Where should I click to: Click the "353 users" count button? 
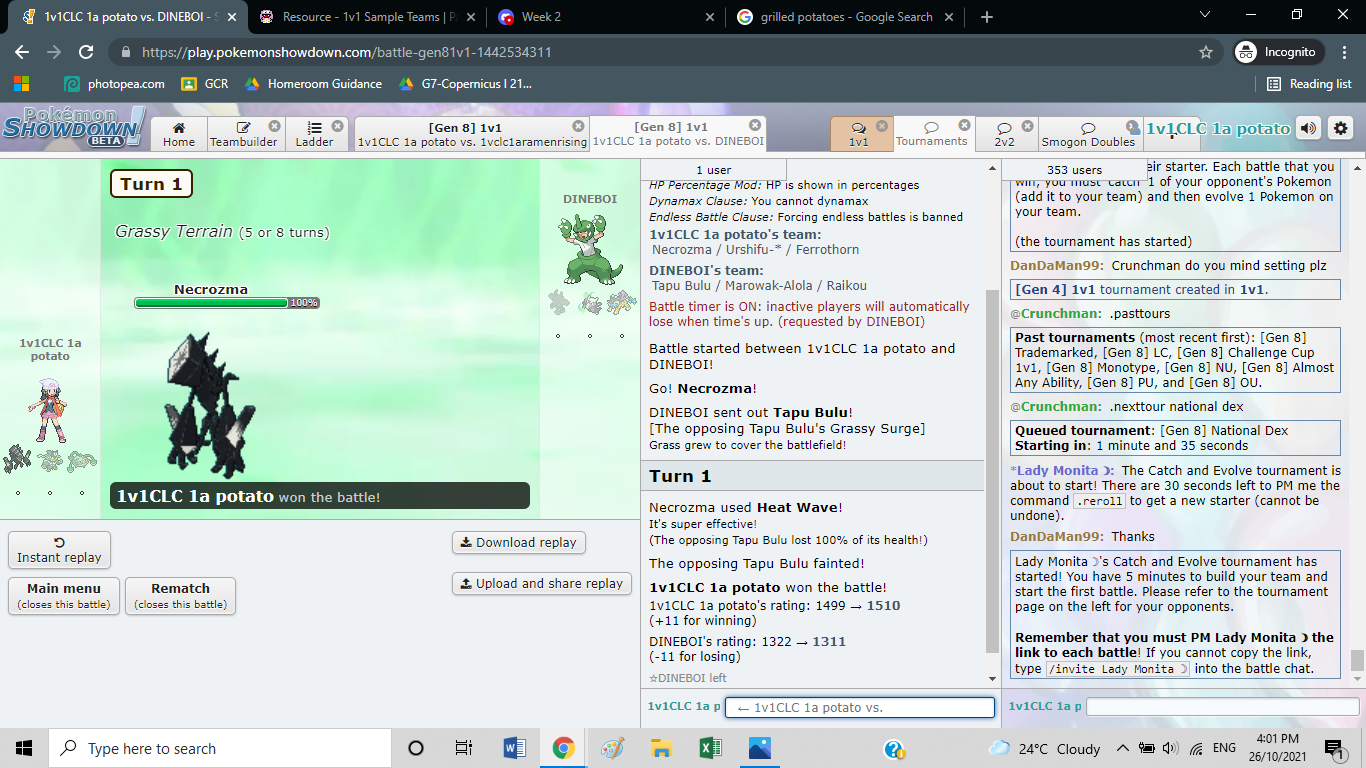tap(1073, 170)
